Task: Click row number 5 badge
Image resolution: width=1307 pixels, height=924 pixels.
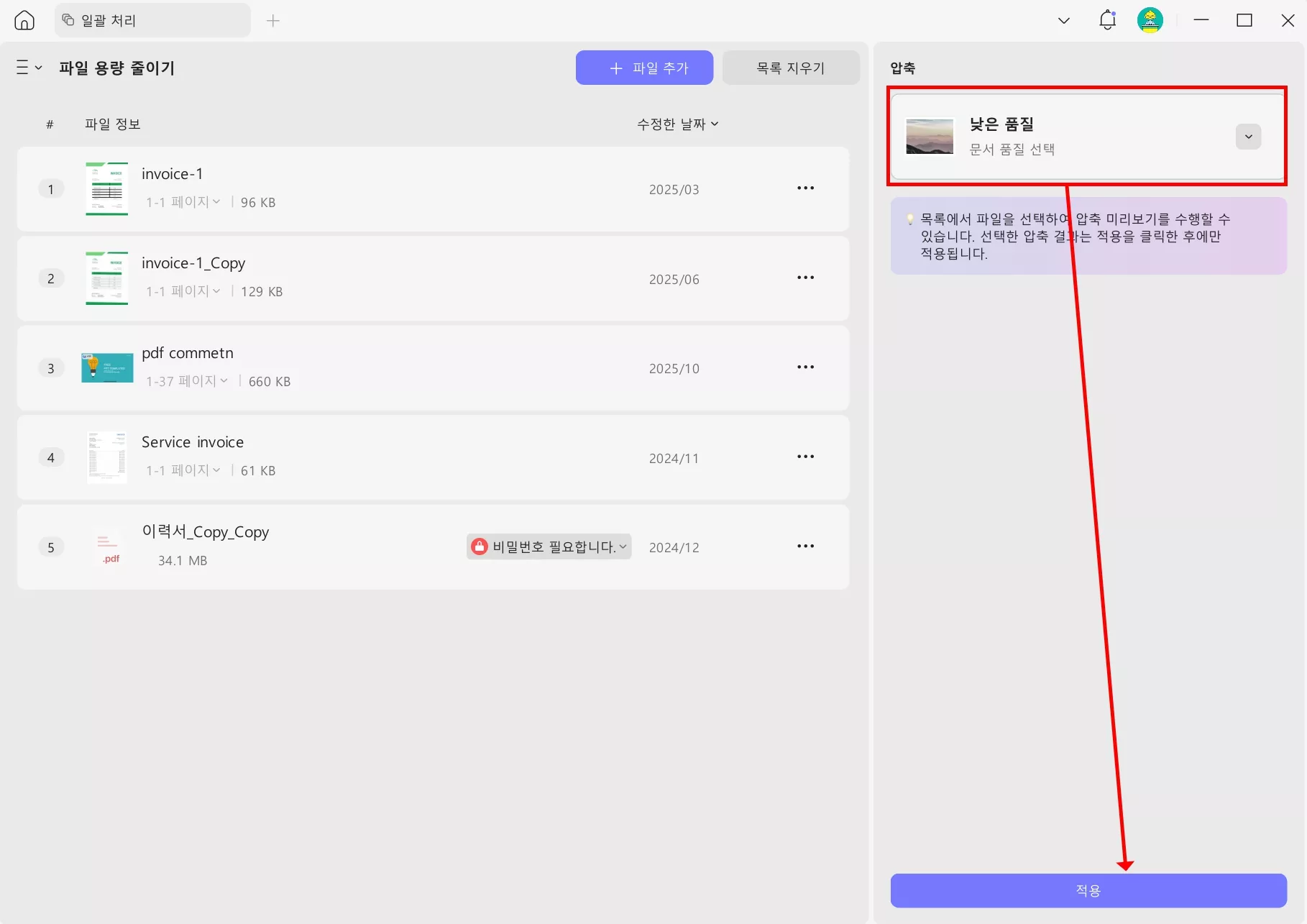Action: click(51, 547)
